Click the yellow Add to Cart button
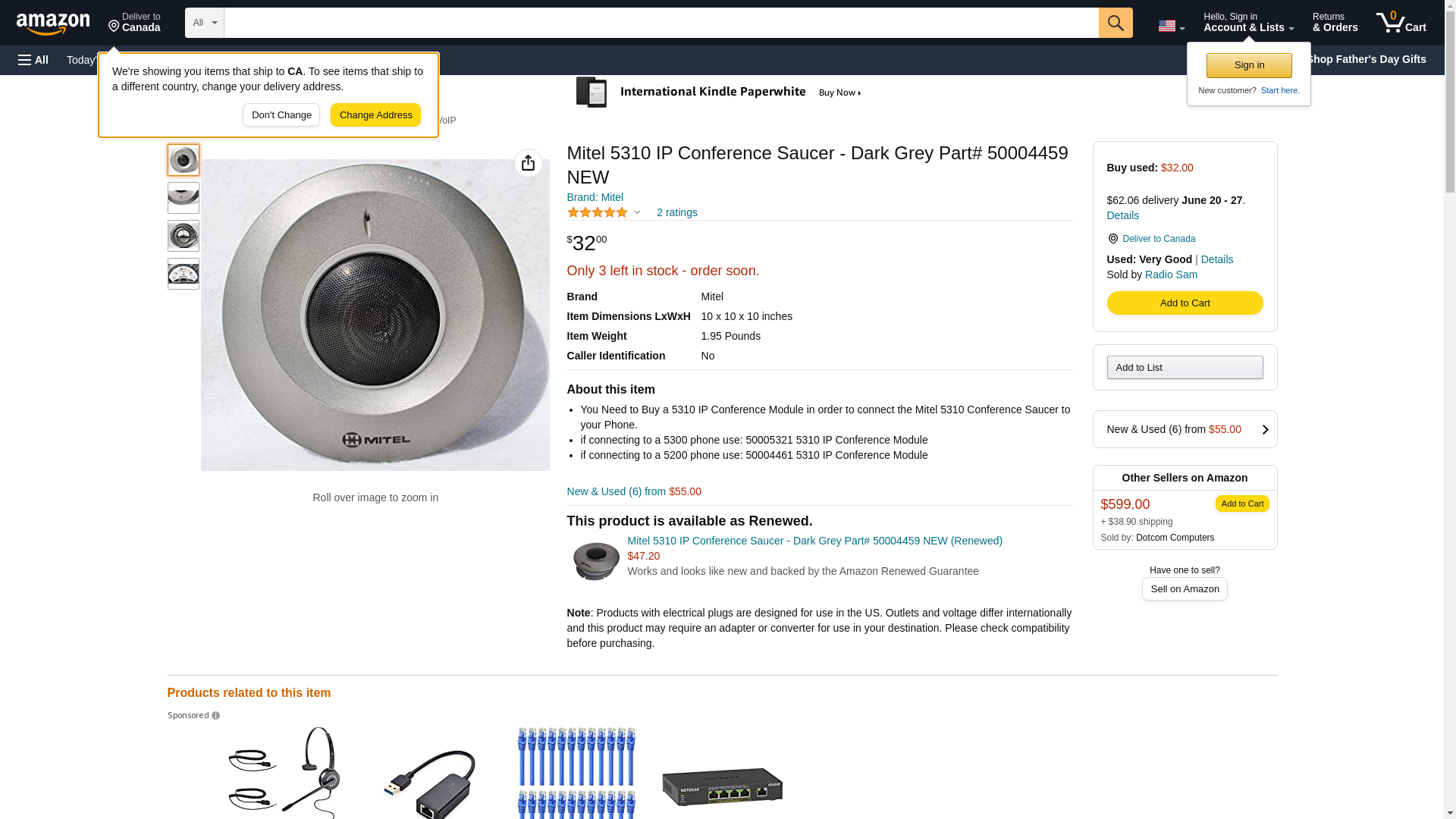 [x=1184, y=303]
